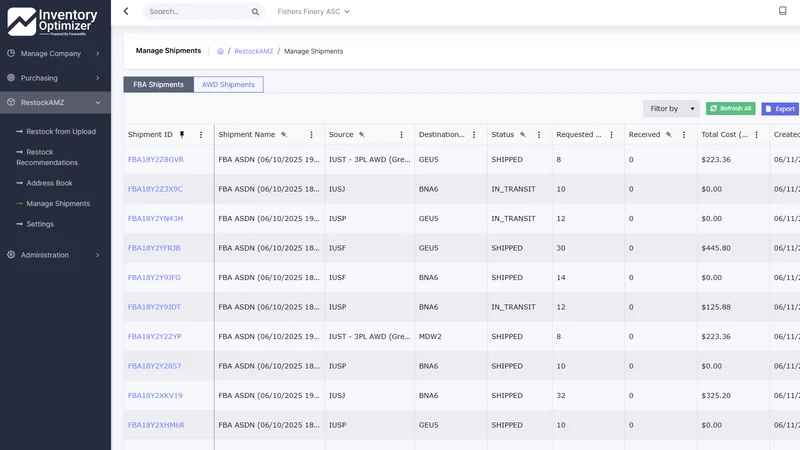Open Settings under RestockAMZ
Screen dimensions: 800x450
point(40,223)
